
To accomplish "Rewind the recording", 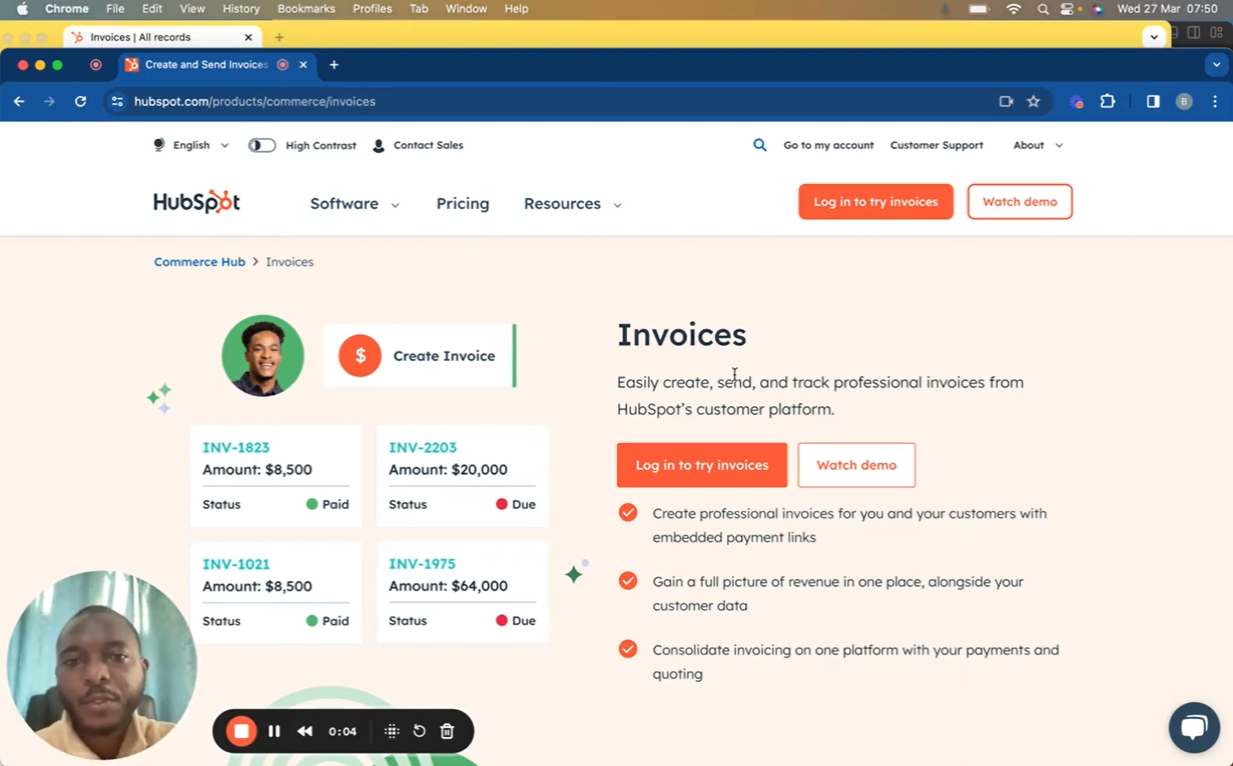I will (305, 731).
